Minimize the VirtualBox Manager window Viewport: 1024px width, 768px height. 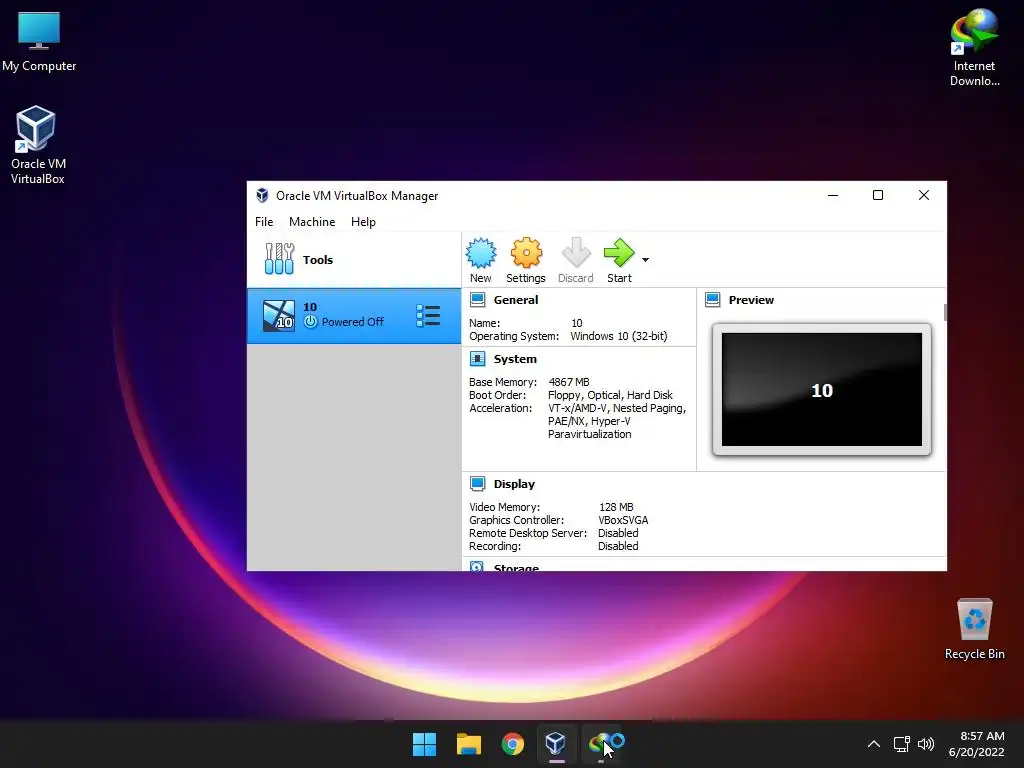833,195
